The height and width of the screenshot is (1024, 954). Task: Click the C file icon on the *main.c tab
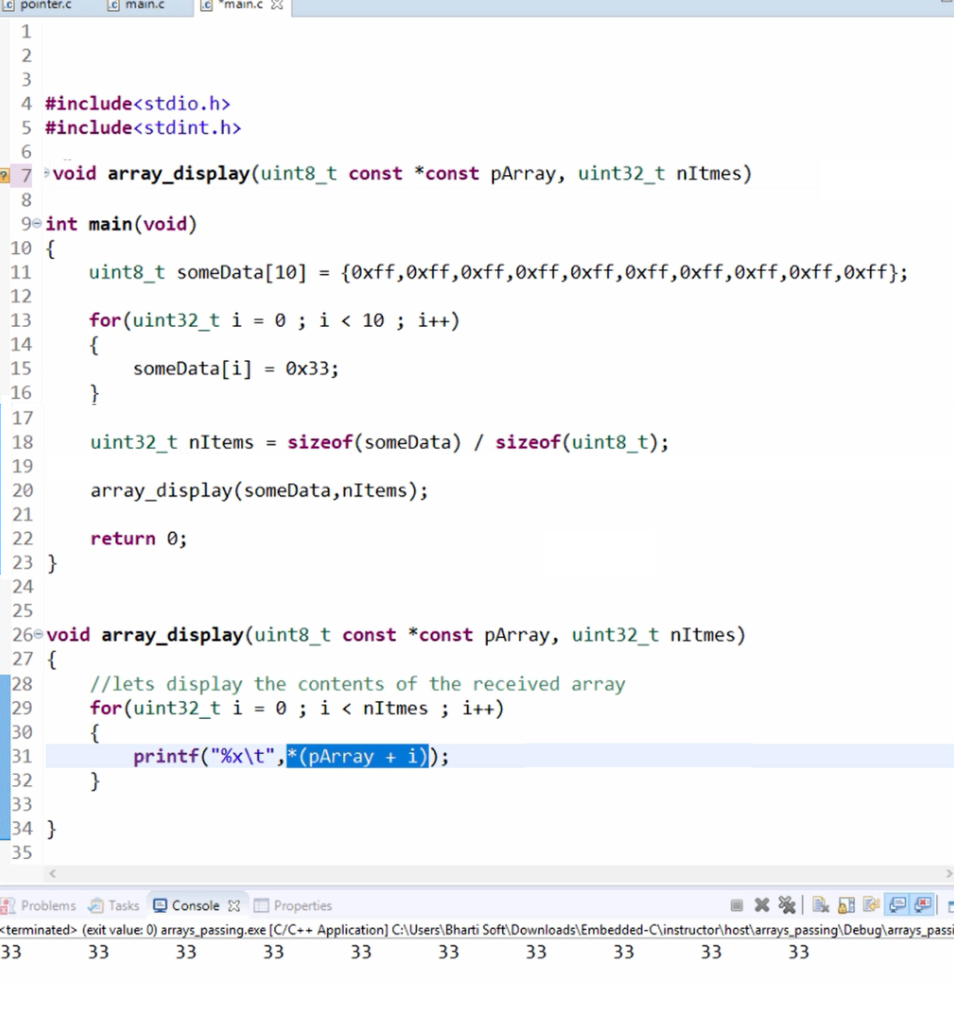tap(206, 5)
